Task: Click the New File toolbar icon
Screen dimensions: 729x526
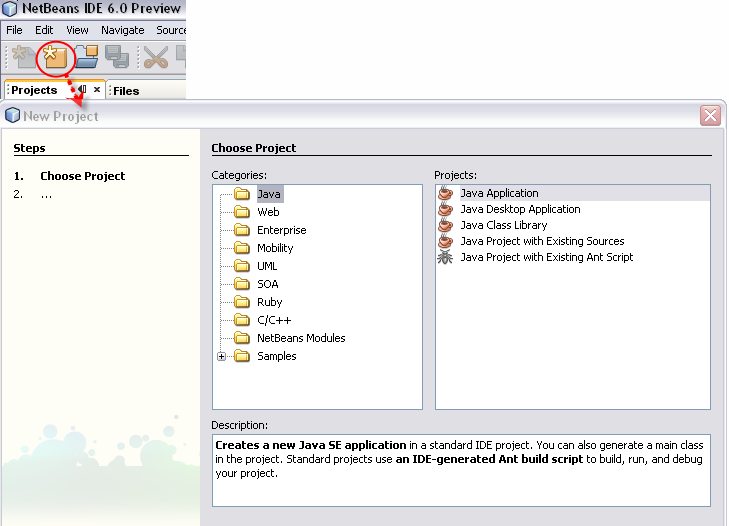Action: pos(23,57)
